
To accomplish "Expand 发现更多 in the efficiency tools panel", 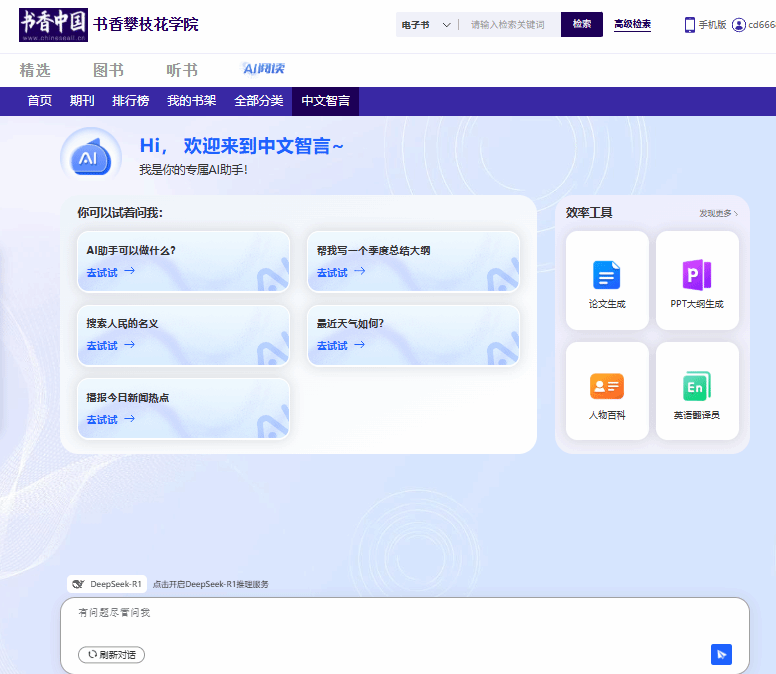I will 718,213.
